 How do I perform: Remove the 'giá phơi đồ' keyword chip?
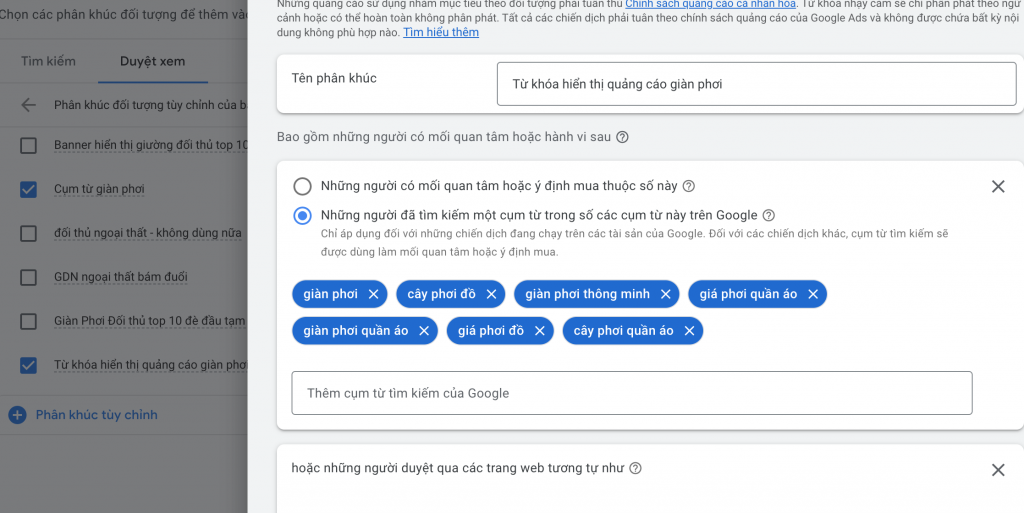(539, 331)
